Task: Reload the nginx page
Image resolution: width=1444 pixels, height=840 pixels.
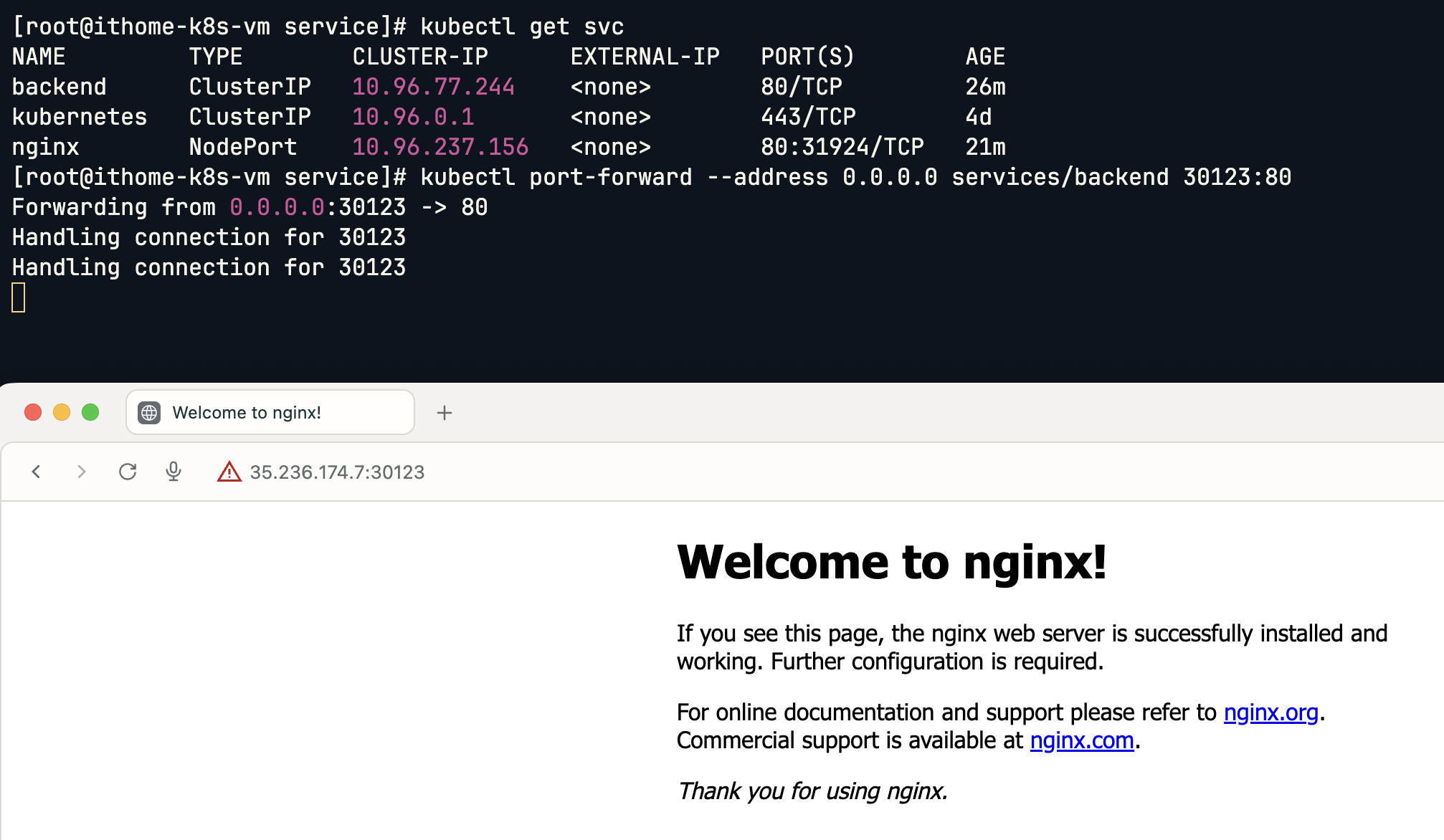Action: coord(128,472)
